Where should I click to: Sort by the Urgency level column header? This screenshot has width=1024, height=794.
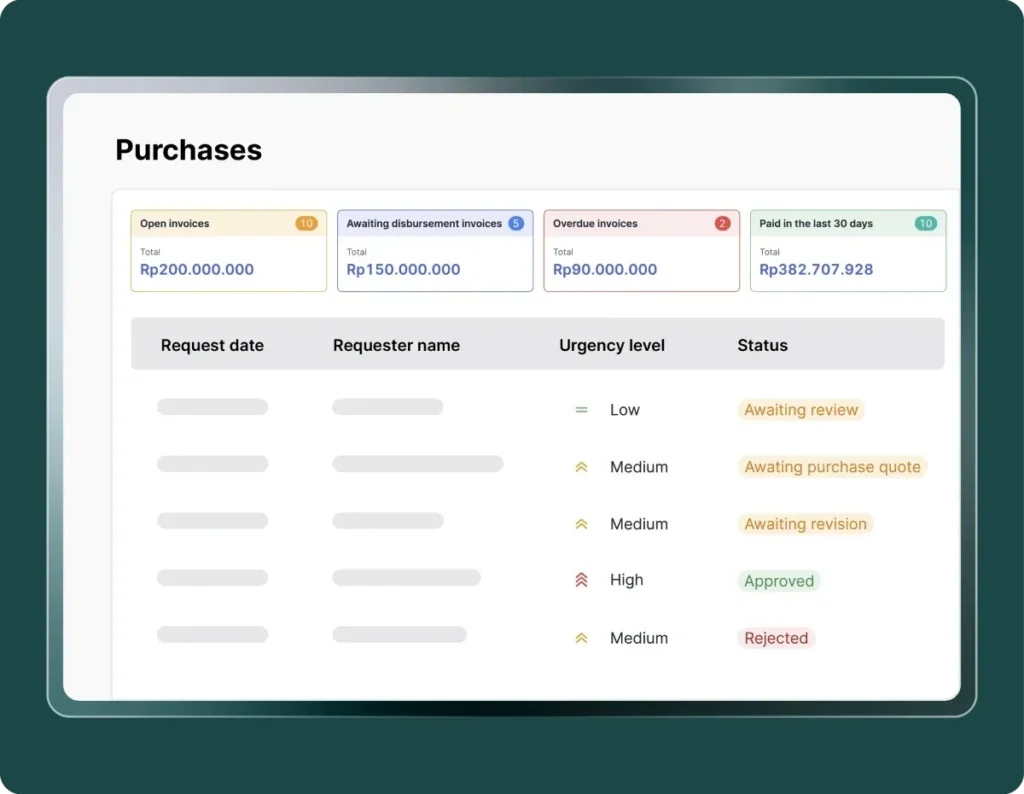612,345
